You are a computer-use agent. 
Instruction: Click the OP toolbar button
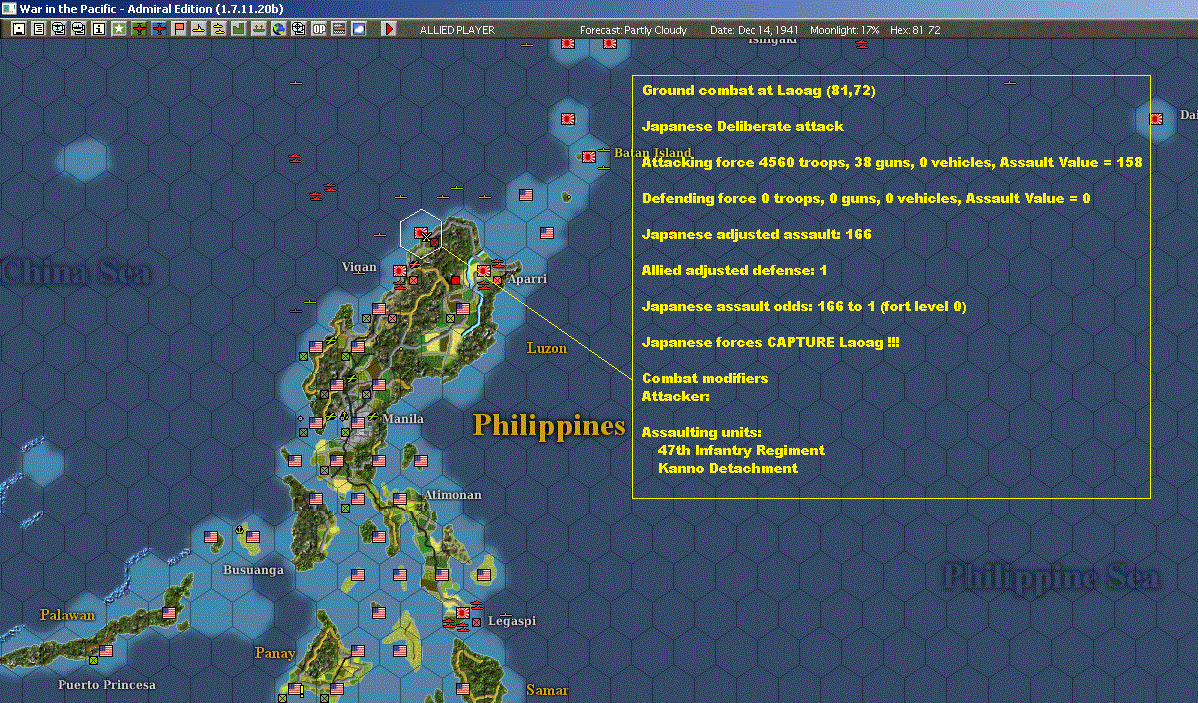point(319,29)
